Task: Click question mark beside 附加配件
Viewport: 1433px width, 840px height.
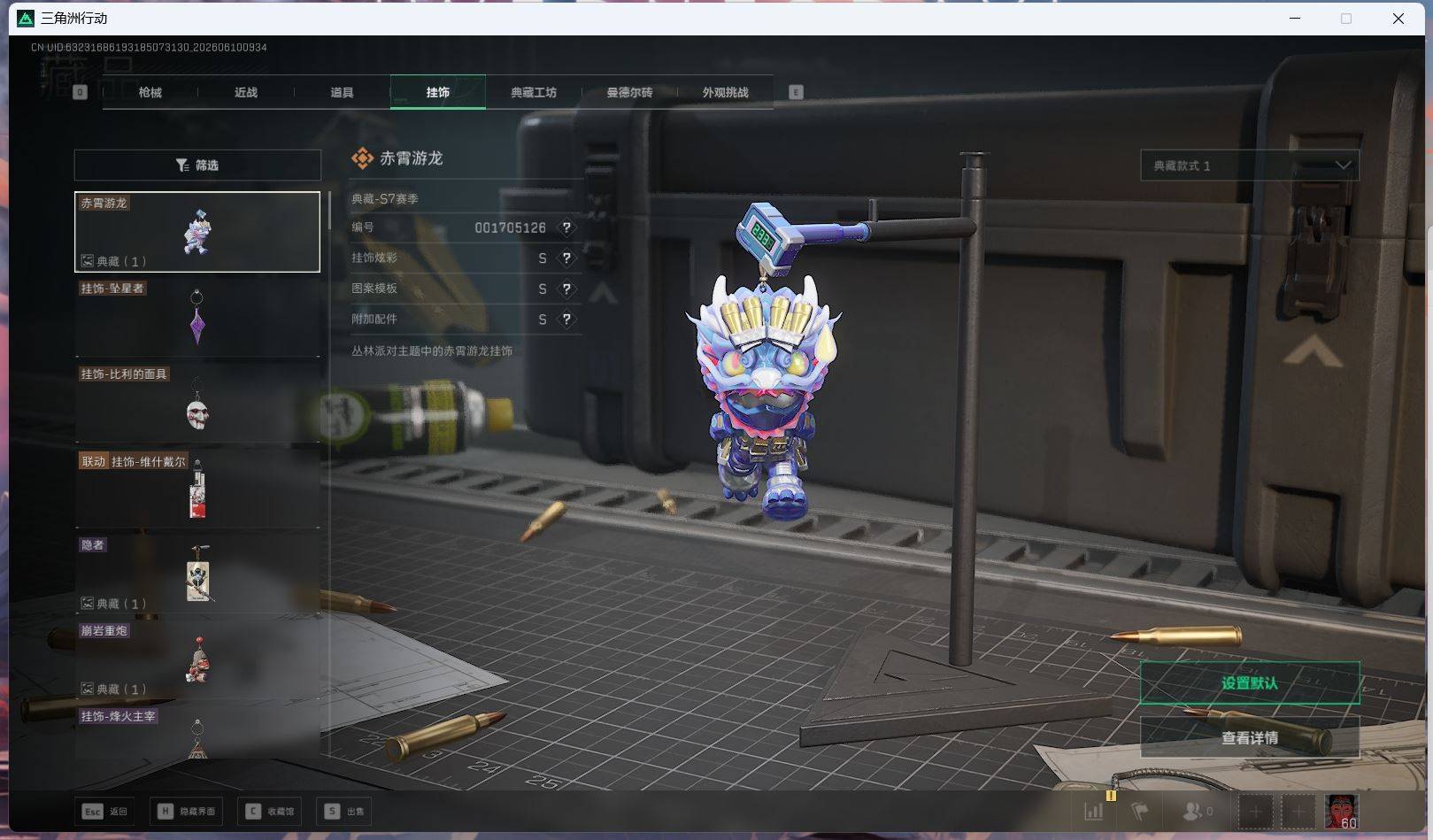Action: pyautogui.click(x=566, y=320)
